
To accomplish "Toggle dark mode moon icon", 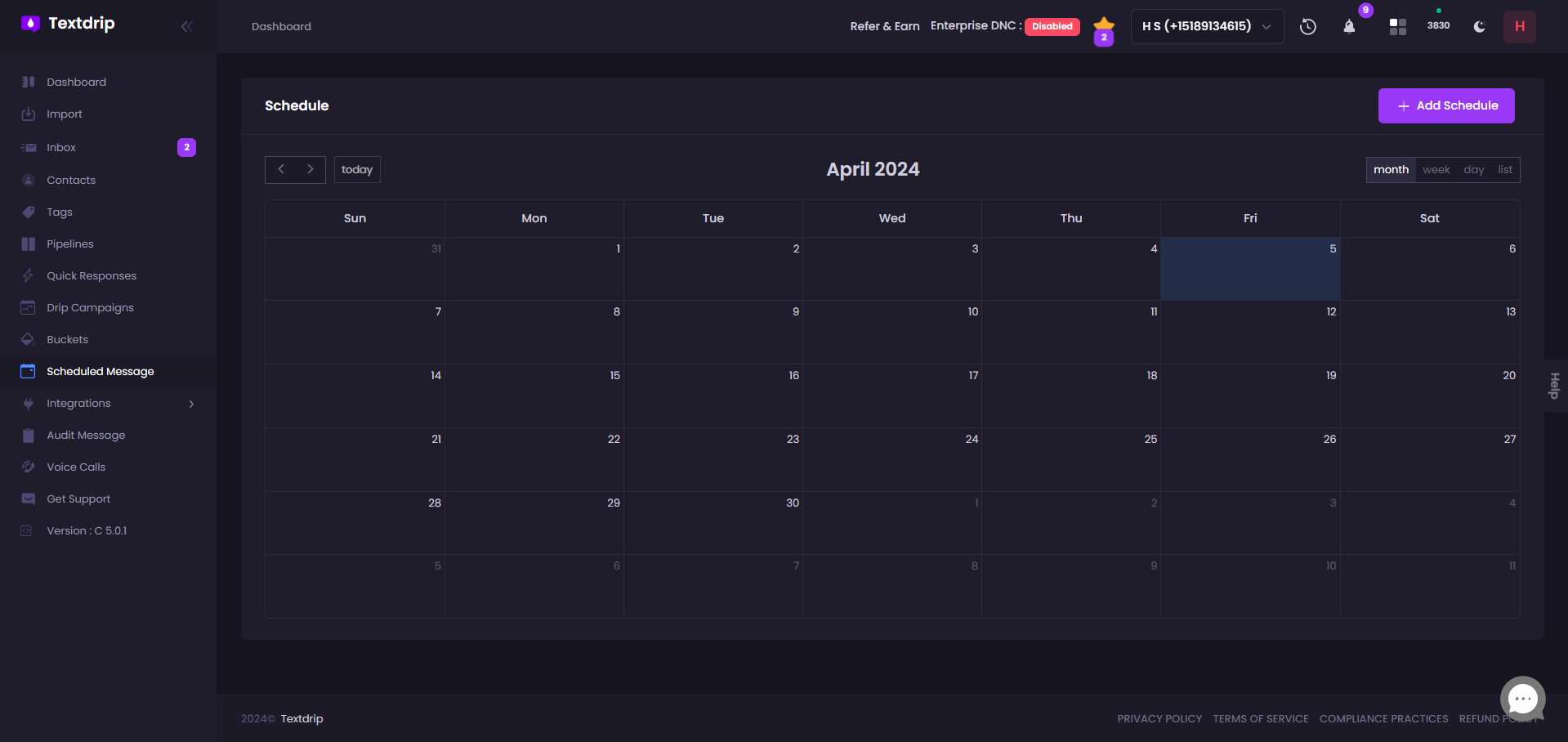I will tap(1479, 27).
